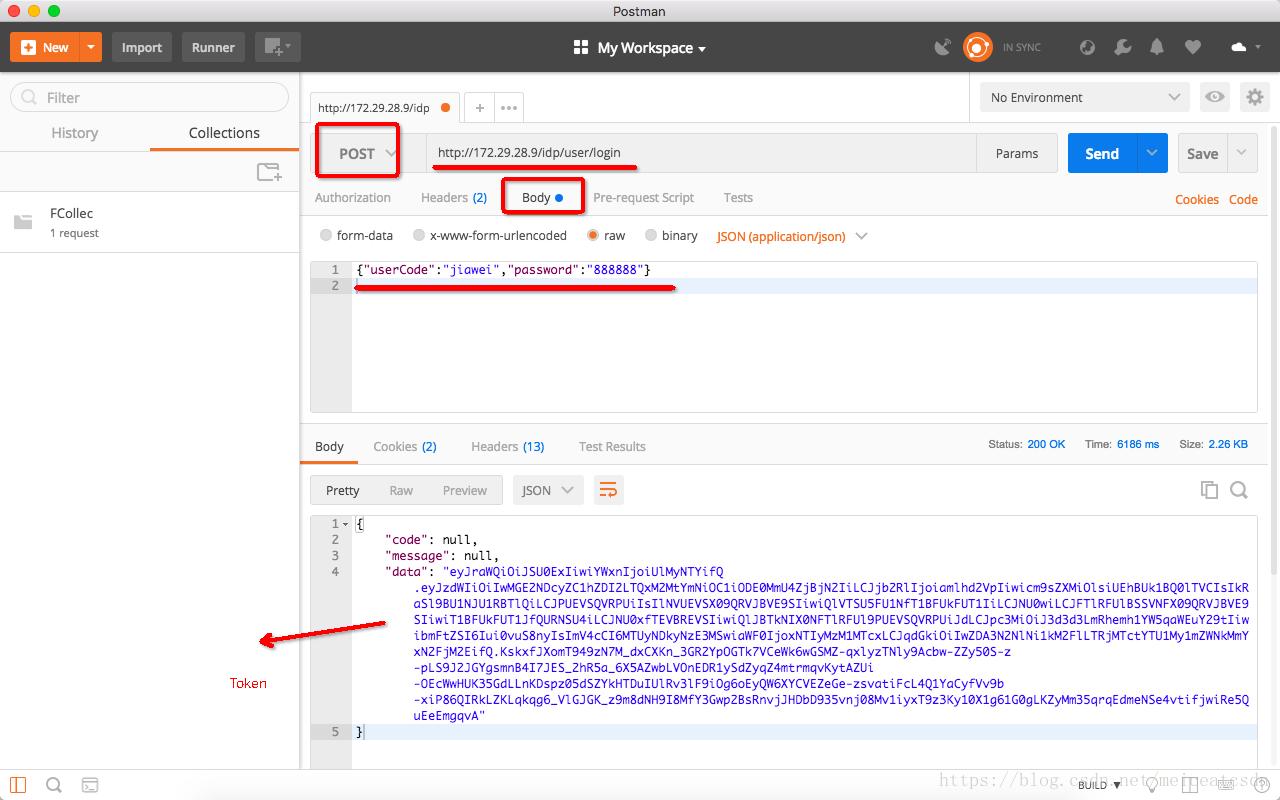Show notifications with the bell icon

1157,47
